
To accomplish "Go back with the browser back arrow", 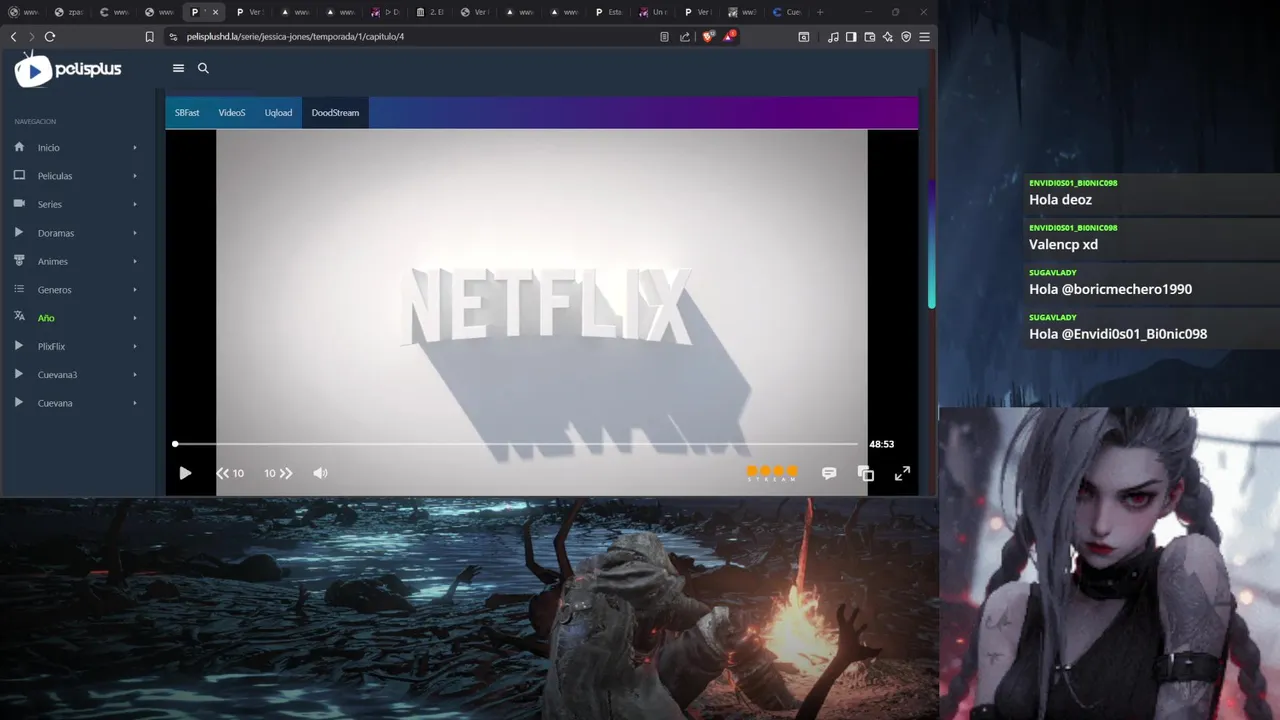I will [13, 37].
